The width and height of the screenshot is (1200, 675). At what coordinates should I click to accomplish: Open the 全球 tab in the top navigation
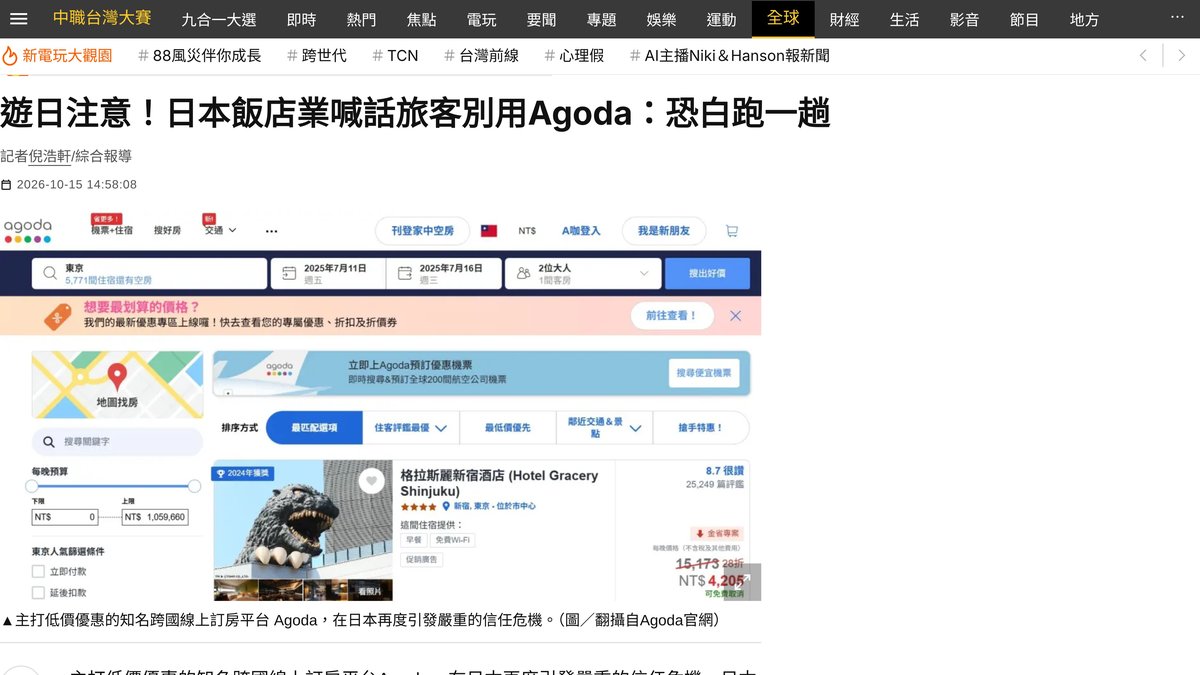[783, 19]
